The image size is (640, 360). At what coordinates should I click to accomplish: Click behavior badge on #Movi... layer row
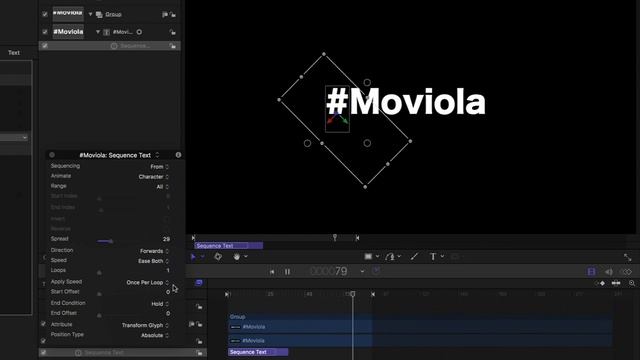[139, 32]
